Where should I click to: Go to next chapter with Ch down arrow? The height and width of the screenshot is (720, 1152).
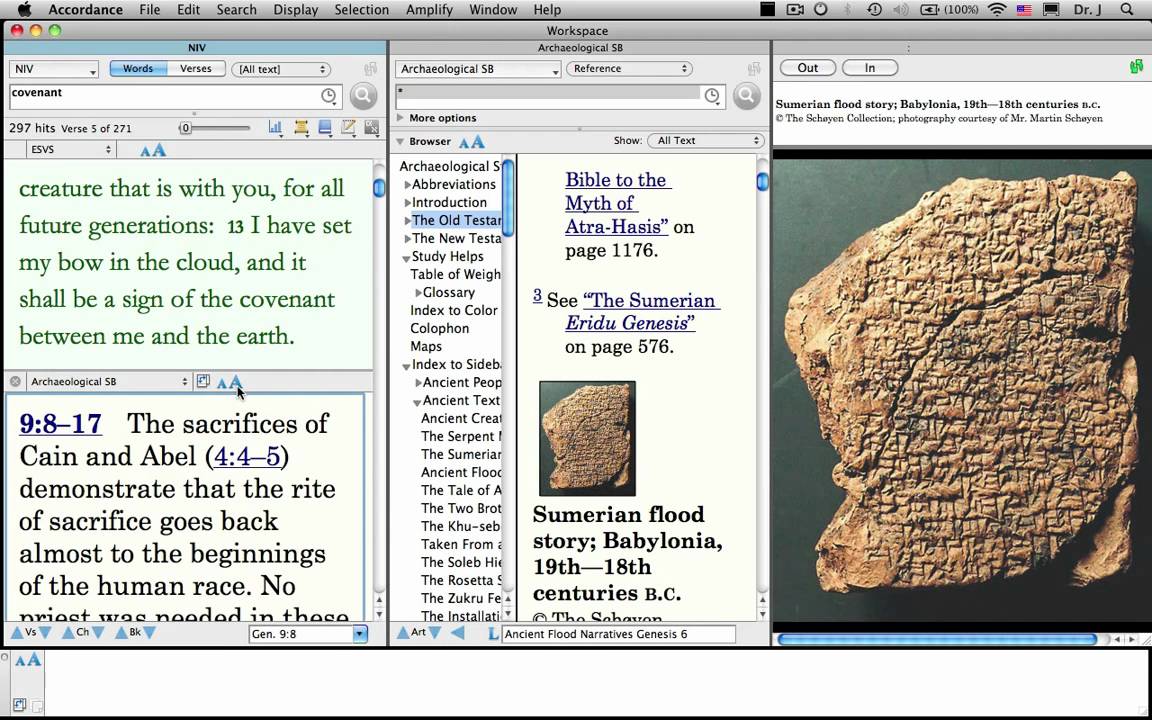click(98, 633)
